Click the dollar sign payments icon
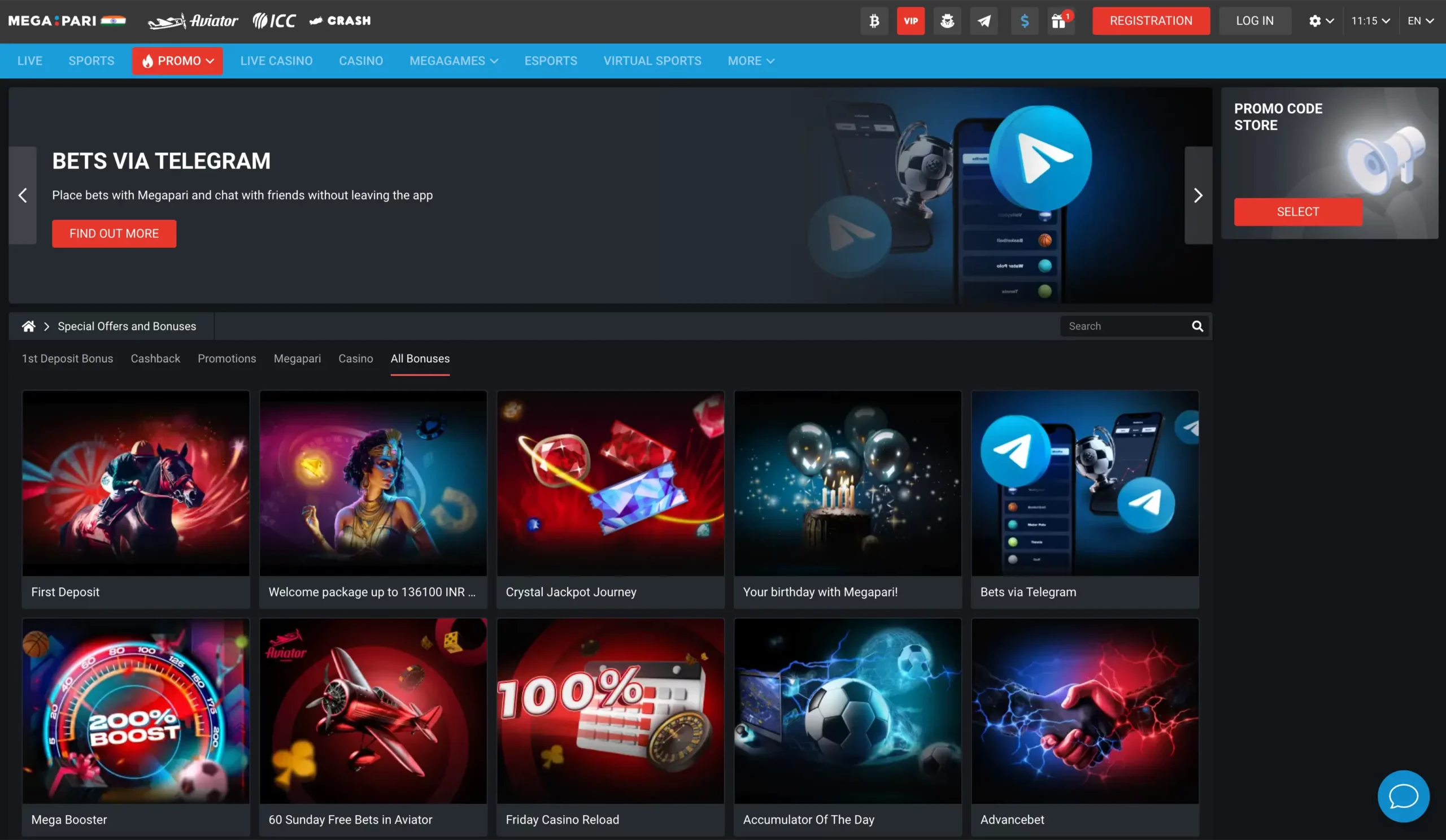 (1024, 21)
